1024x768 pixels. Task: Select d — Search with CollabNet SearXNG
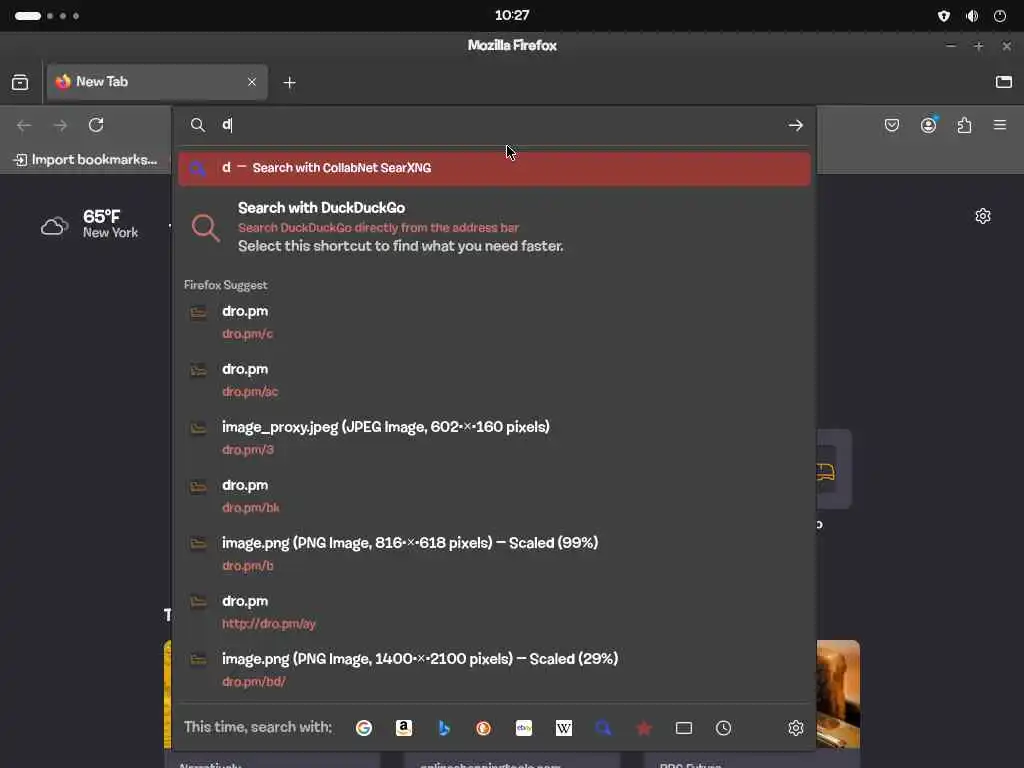coord(494,168)
